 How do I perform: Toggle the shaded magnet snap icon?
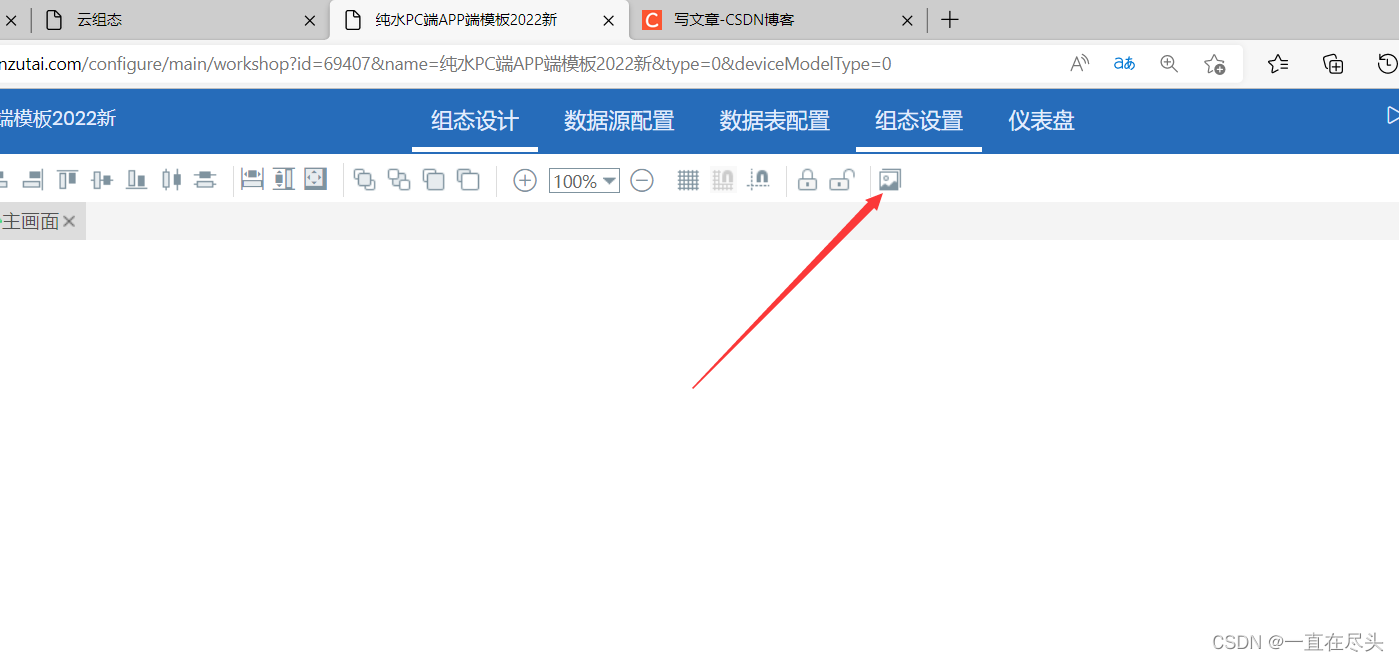(723, 181)
